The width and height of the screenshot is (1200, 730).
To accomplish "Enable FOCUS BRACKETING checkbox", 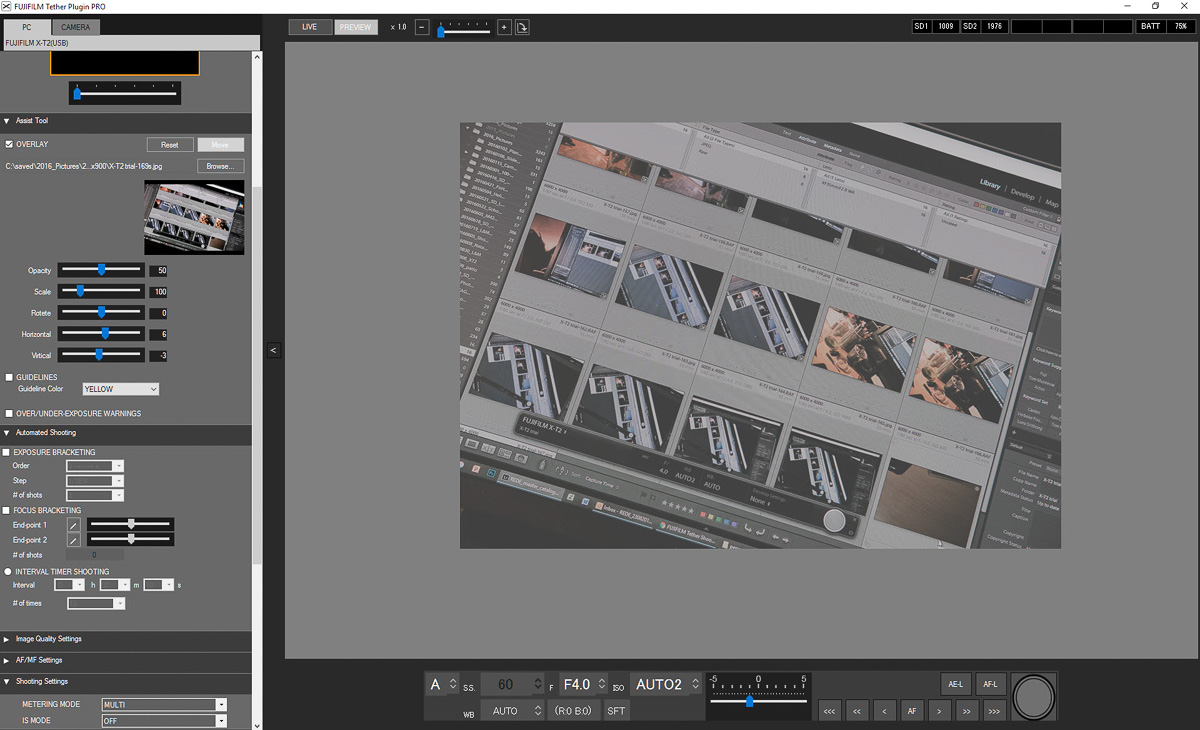I will tap(7, 511).
